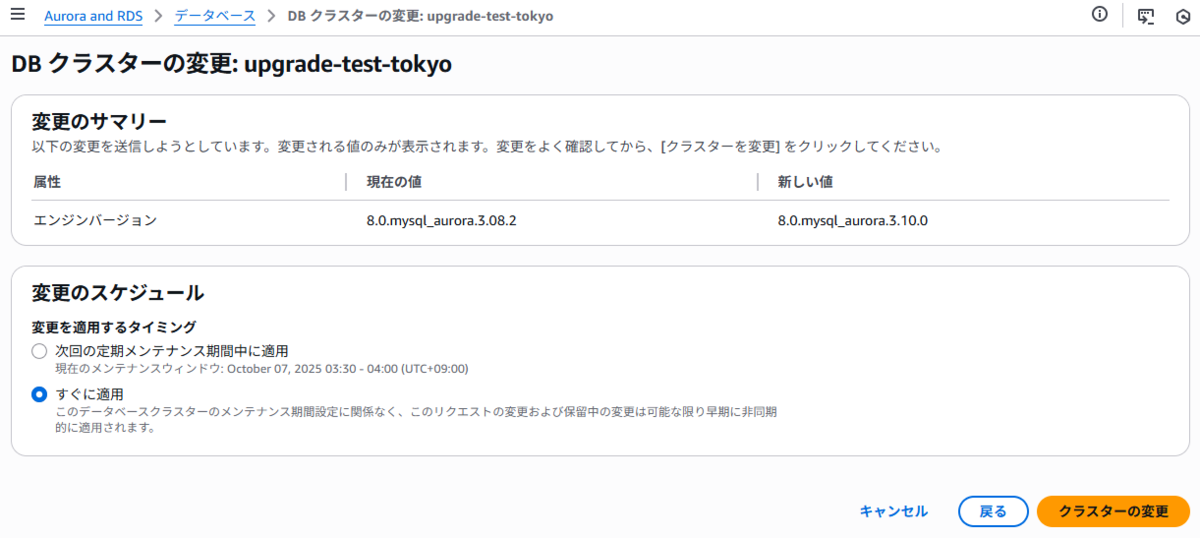Click the エンジンバージョン attribute cell

95,220
